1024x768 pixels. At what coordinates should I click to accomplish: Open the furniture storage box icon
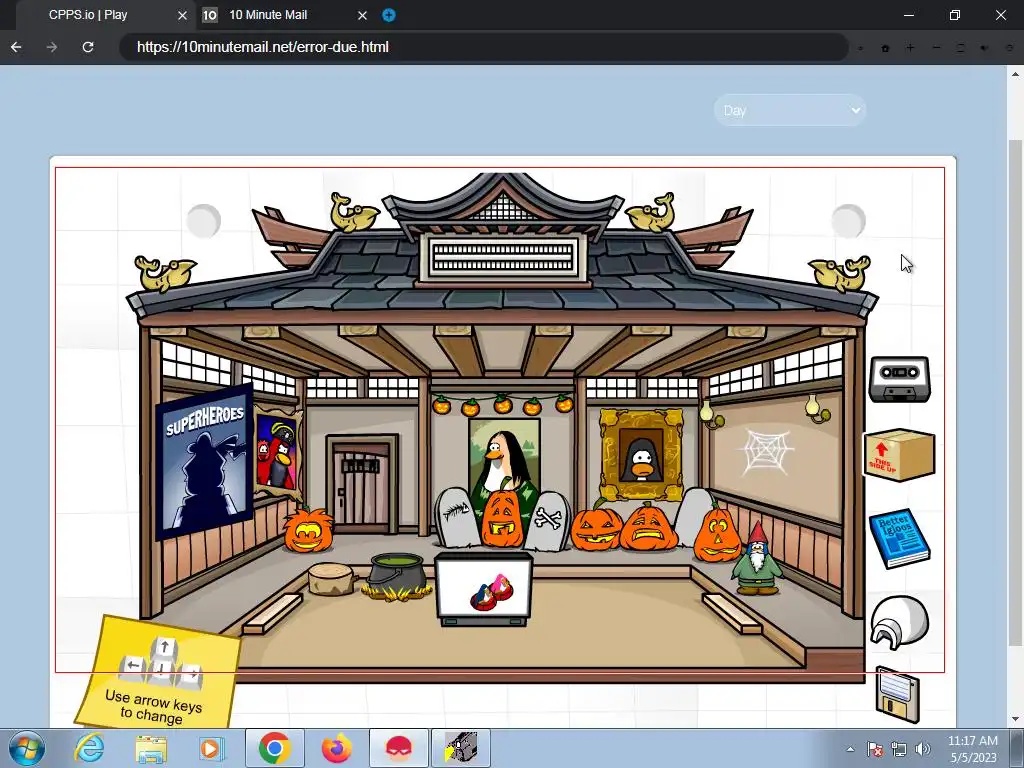click(899, 455)
